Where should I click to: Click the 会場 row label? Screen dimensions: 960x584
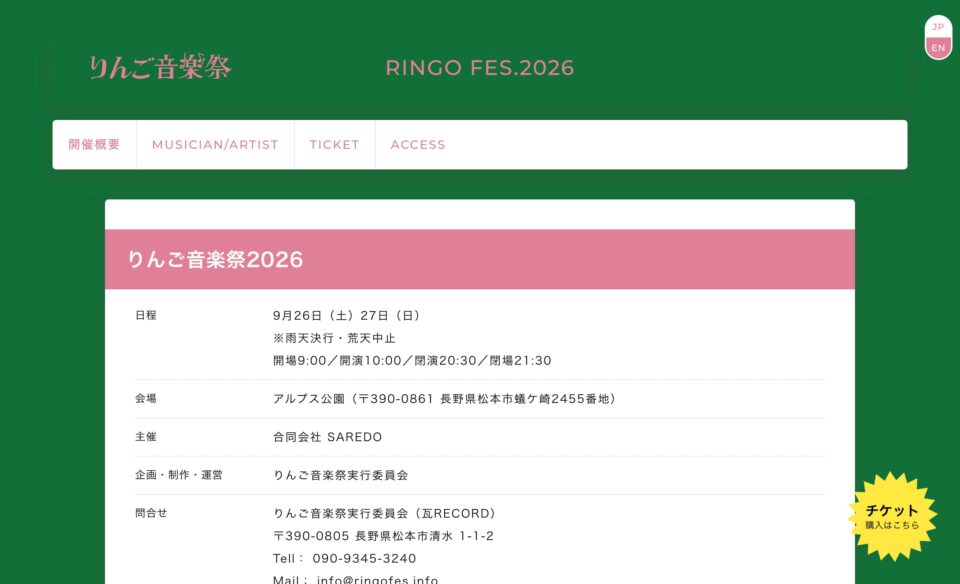point(146,399)
